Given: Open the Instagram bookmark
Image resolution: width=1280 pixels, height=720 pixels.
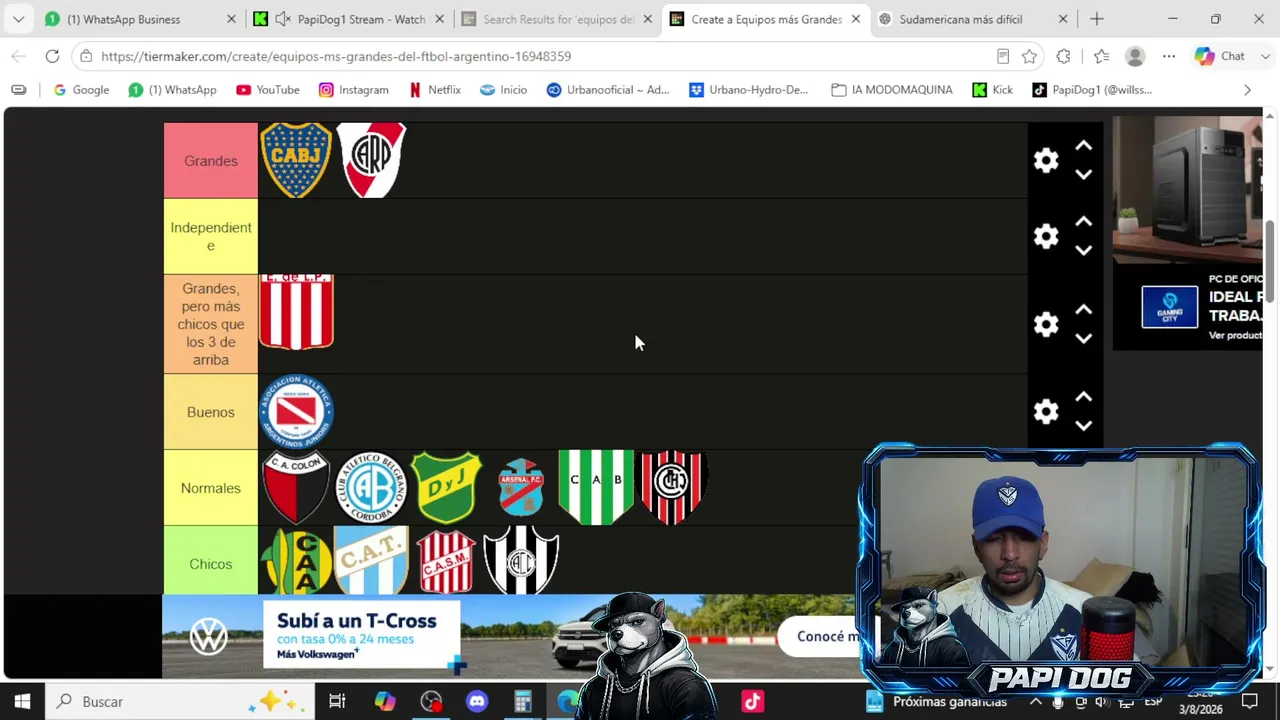Looking at the screenshot, I should [x=354, y=90].
